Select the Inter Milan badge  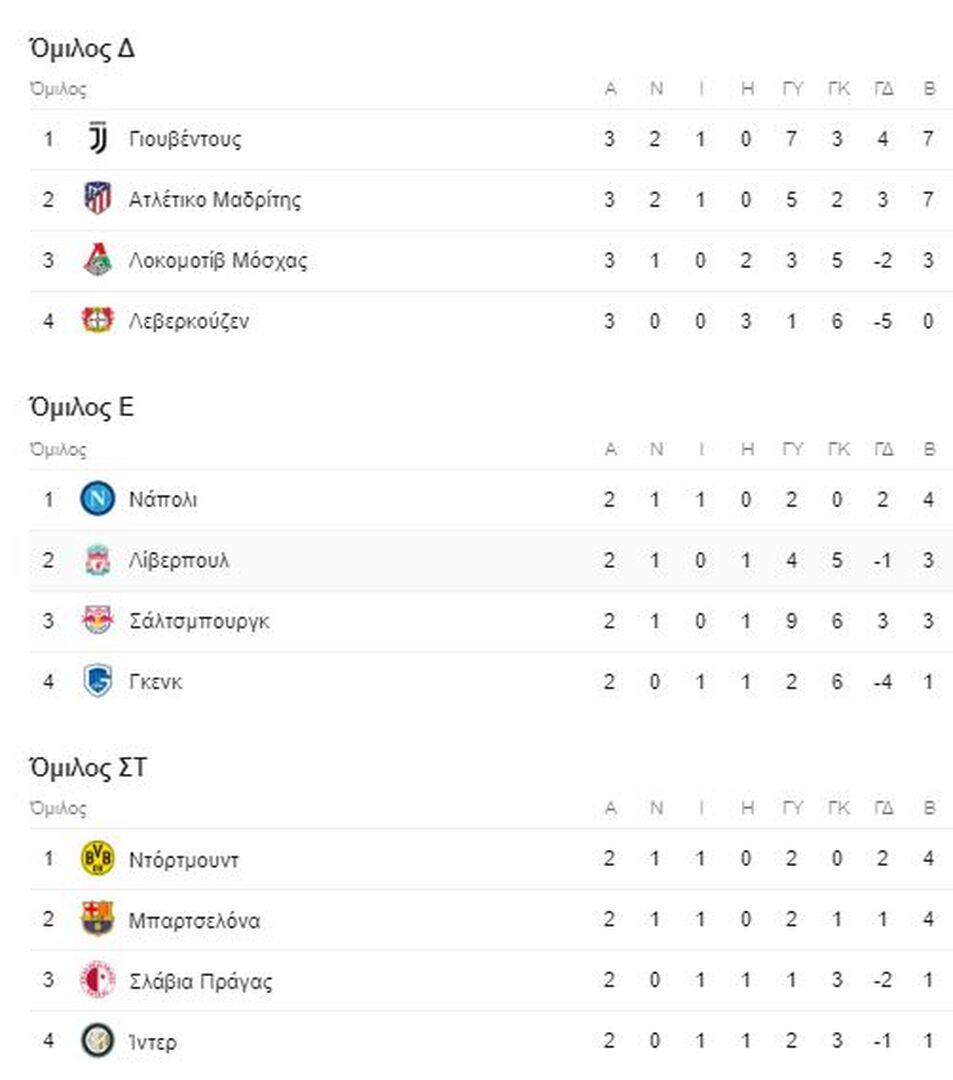tap(97, 1040)
